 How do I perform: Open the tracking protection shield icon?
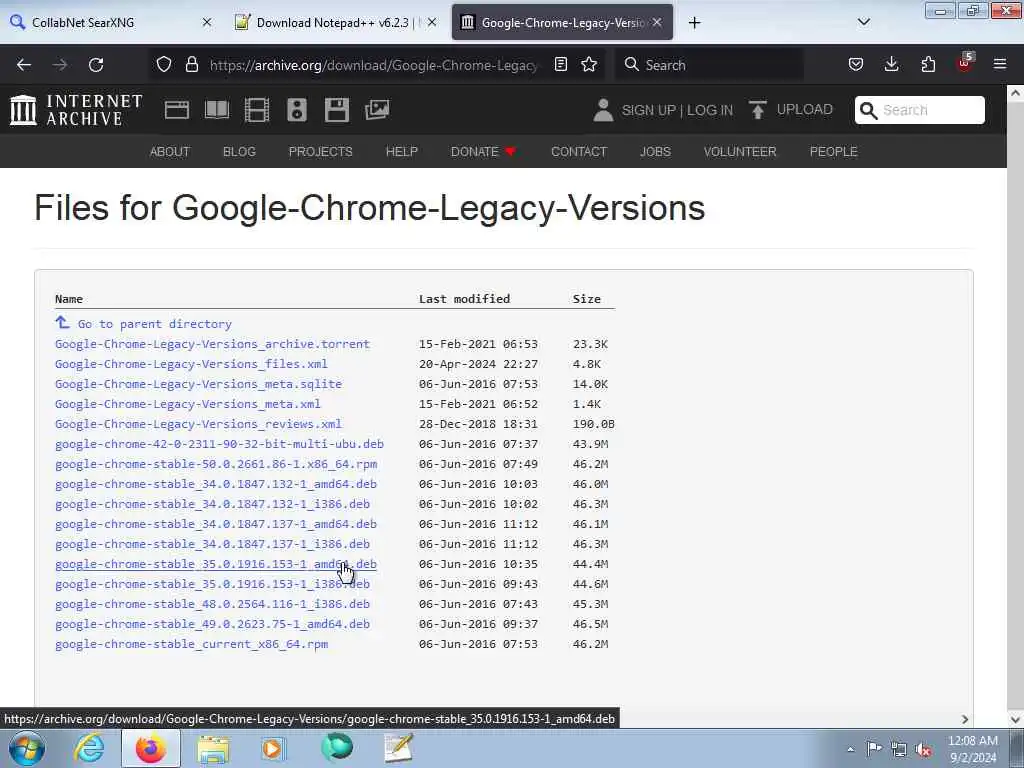pos(164,64)
